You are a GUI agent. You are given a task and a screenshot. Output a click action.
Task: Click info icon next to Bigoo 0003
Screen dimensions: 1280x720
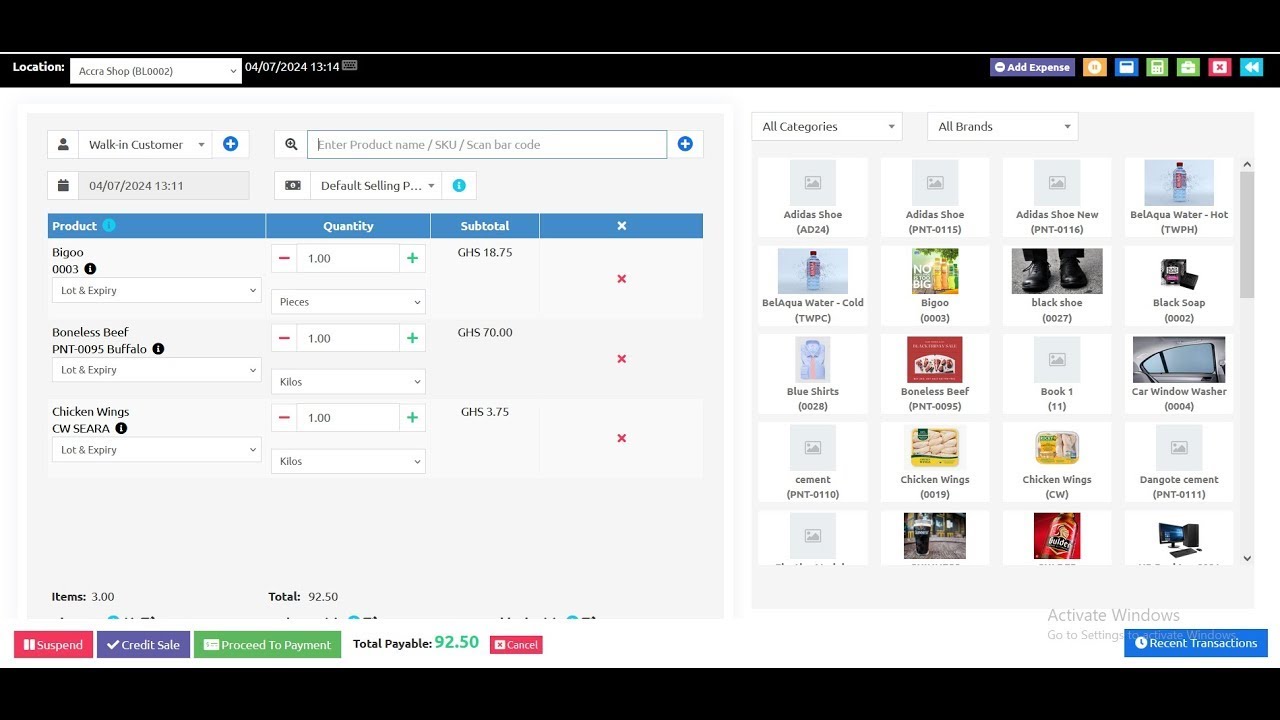point(90,269)
